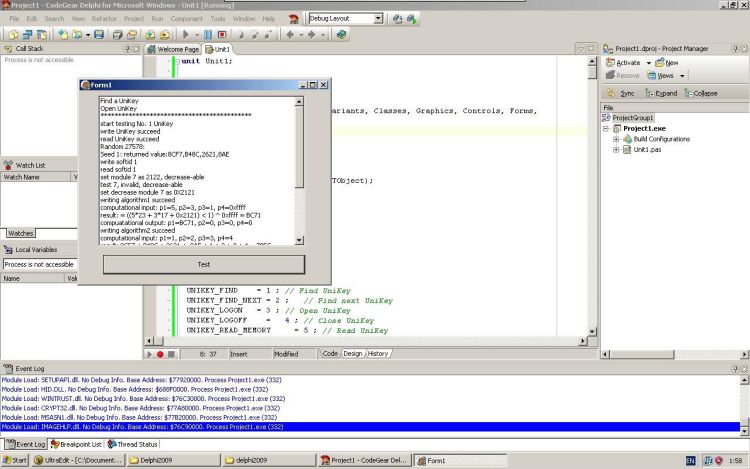Pin the Event Log panel

(x=735, y=369)
